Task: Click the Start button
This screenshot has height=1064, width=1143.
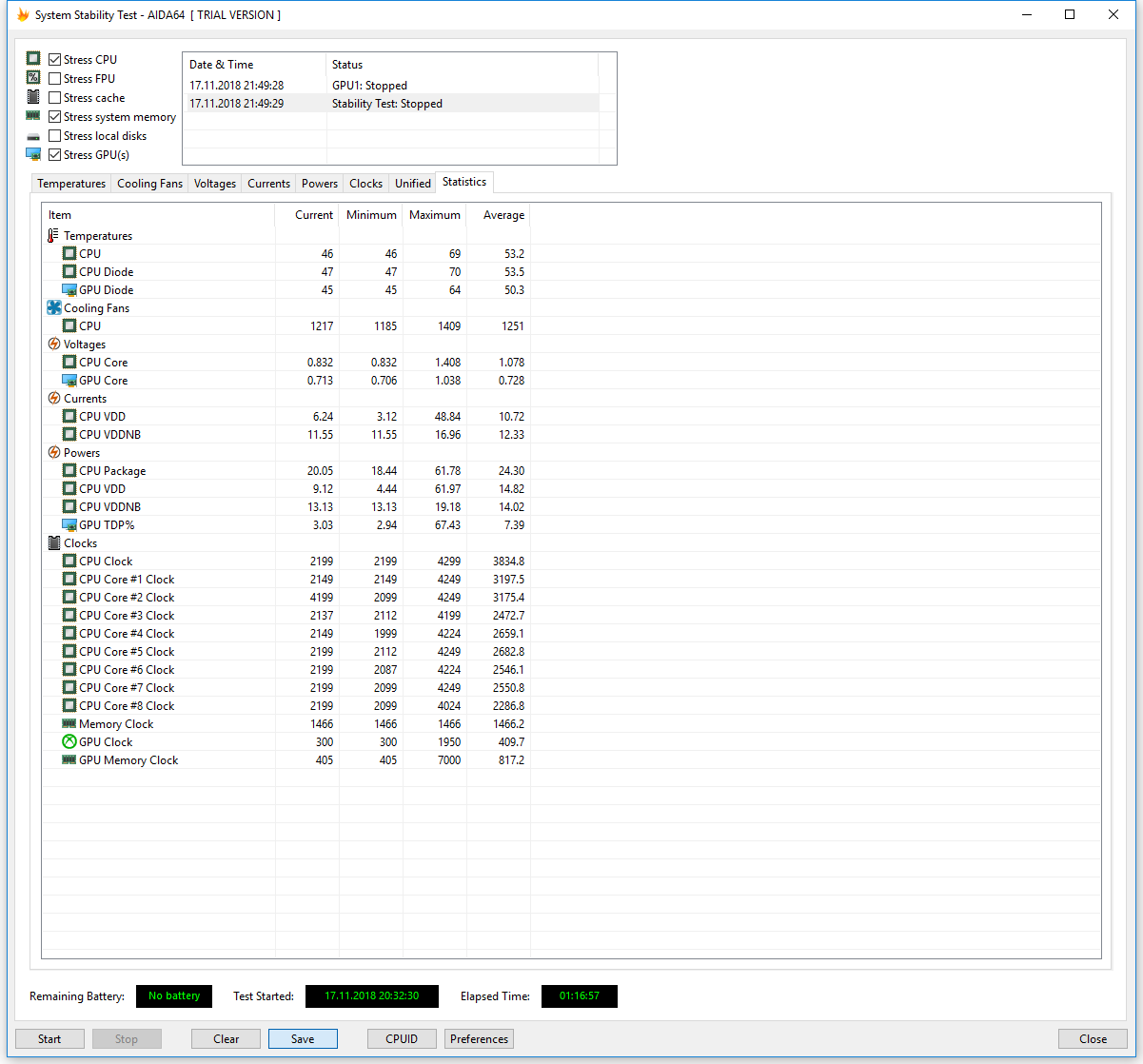Action: tap(49, 1038)
